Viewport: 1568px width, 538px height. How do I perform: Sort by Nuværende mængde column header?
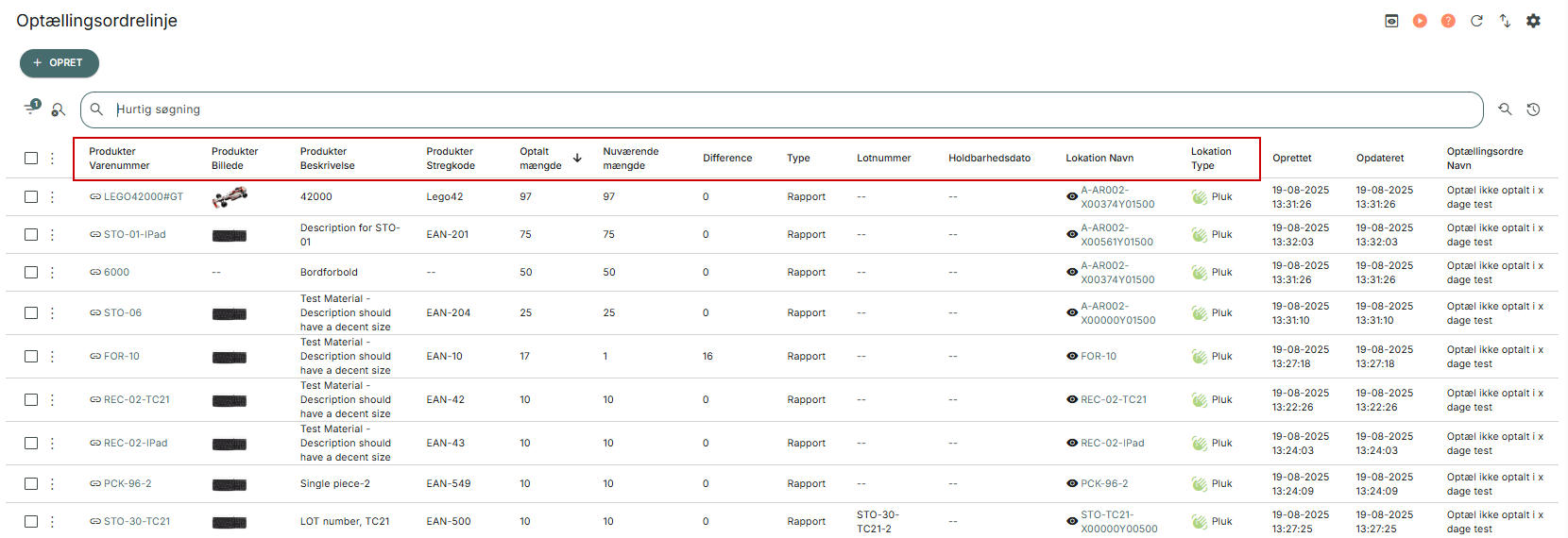pos(630,159)
